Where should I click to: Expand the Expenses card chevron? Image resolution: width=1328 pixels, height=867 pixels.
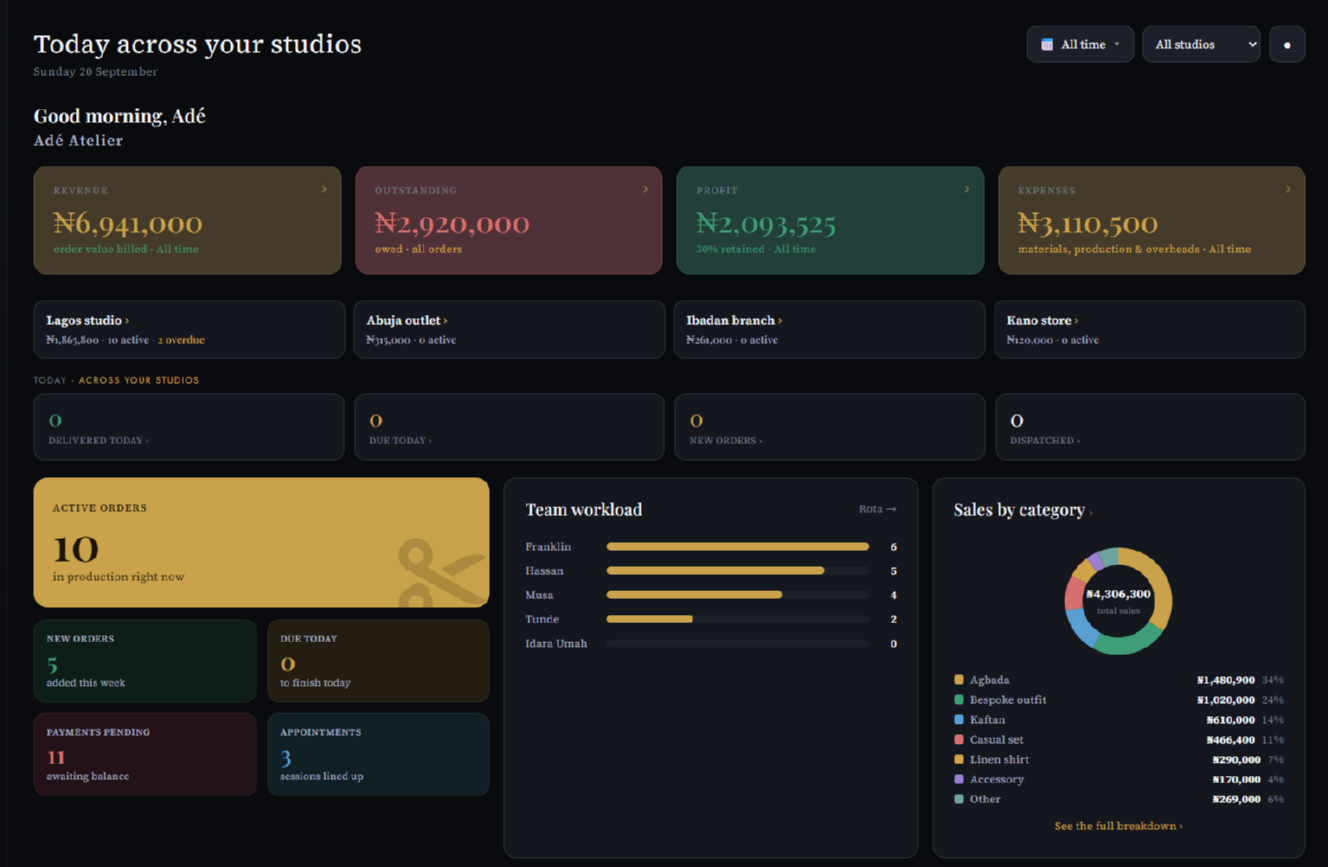[1288, 189]
